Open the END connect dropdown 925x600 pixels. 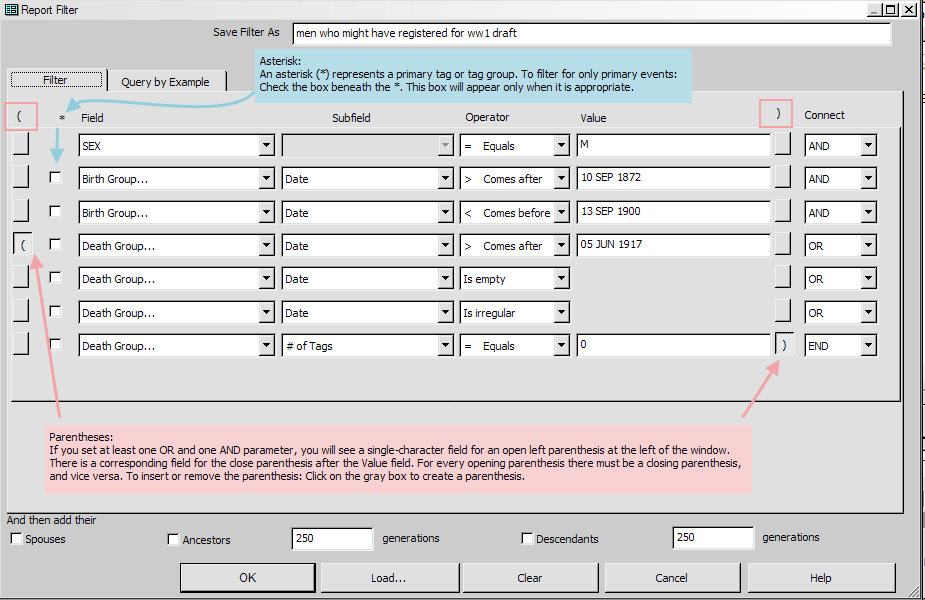pos(868,346)
